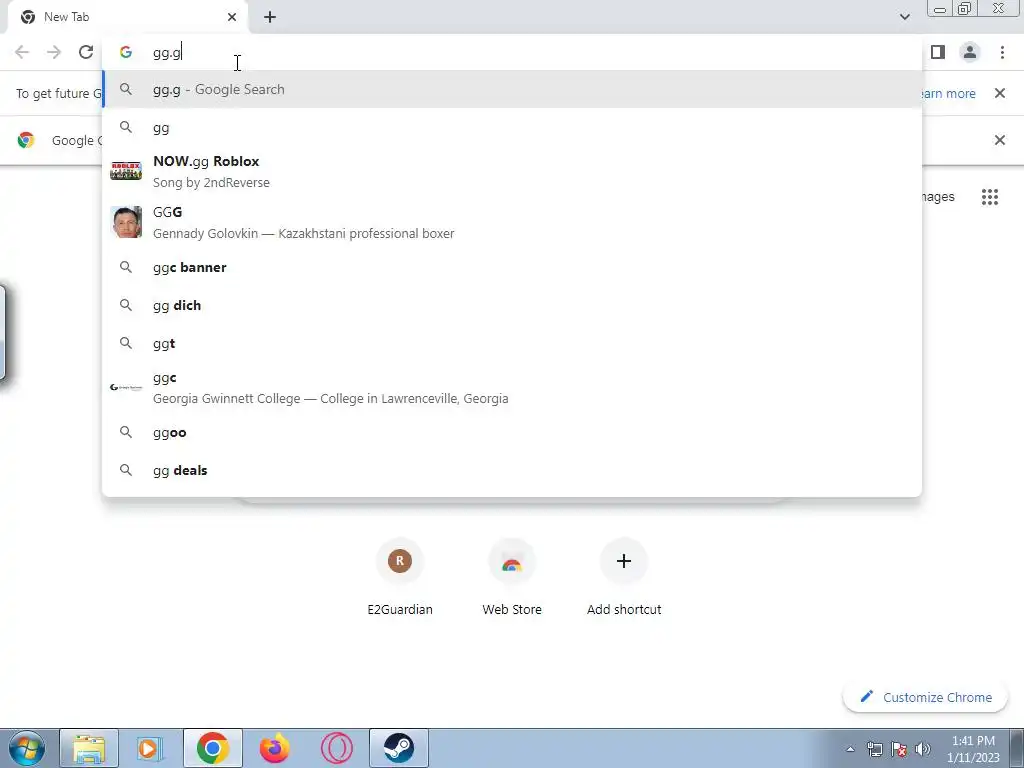Image resolution: width=1024 pixels, height=768 pixels.
Task: Open the Windows Start menu
Action: click(27, 748)
